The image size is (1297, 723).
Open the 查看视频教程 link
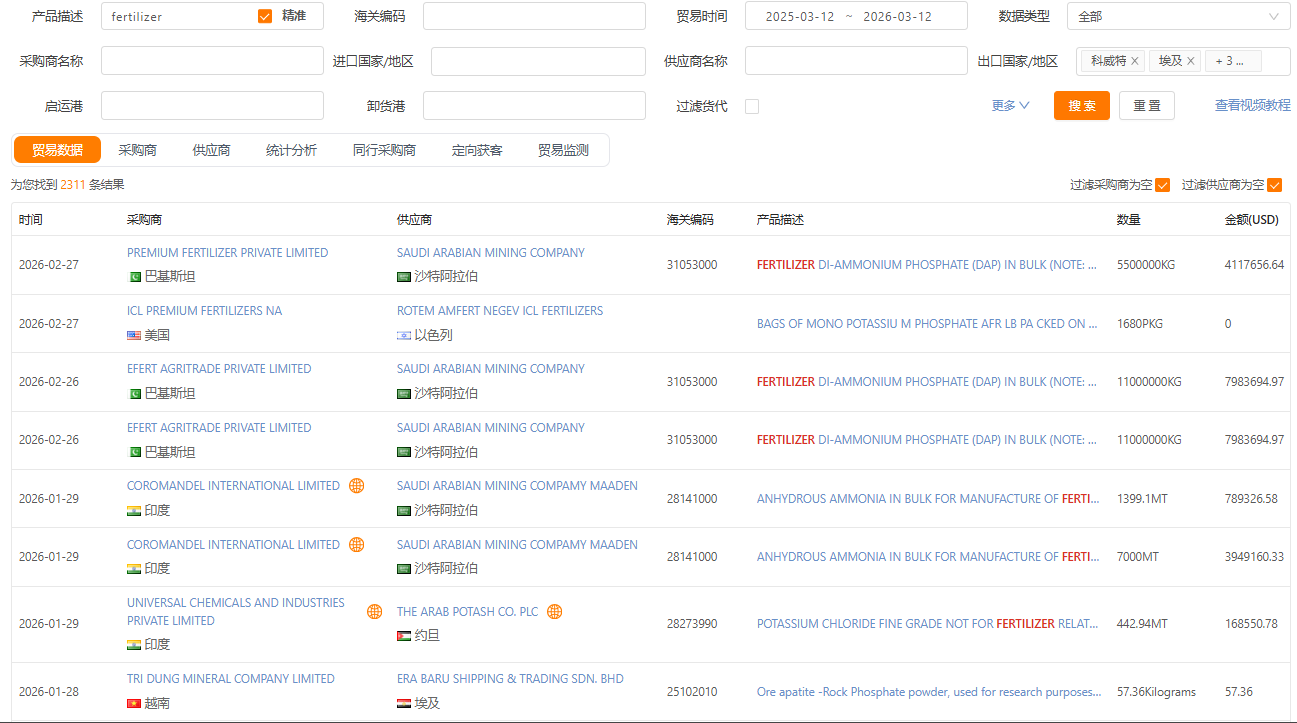pos(1253,105)
